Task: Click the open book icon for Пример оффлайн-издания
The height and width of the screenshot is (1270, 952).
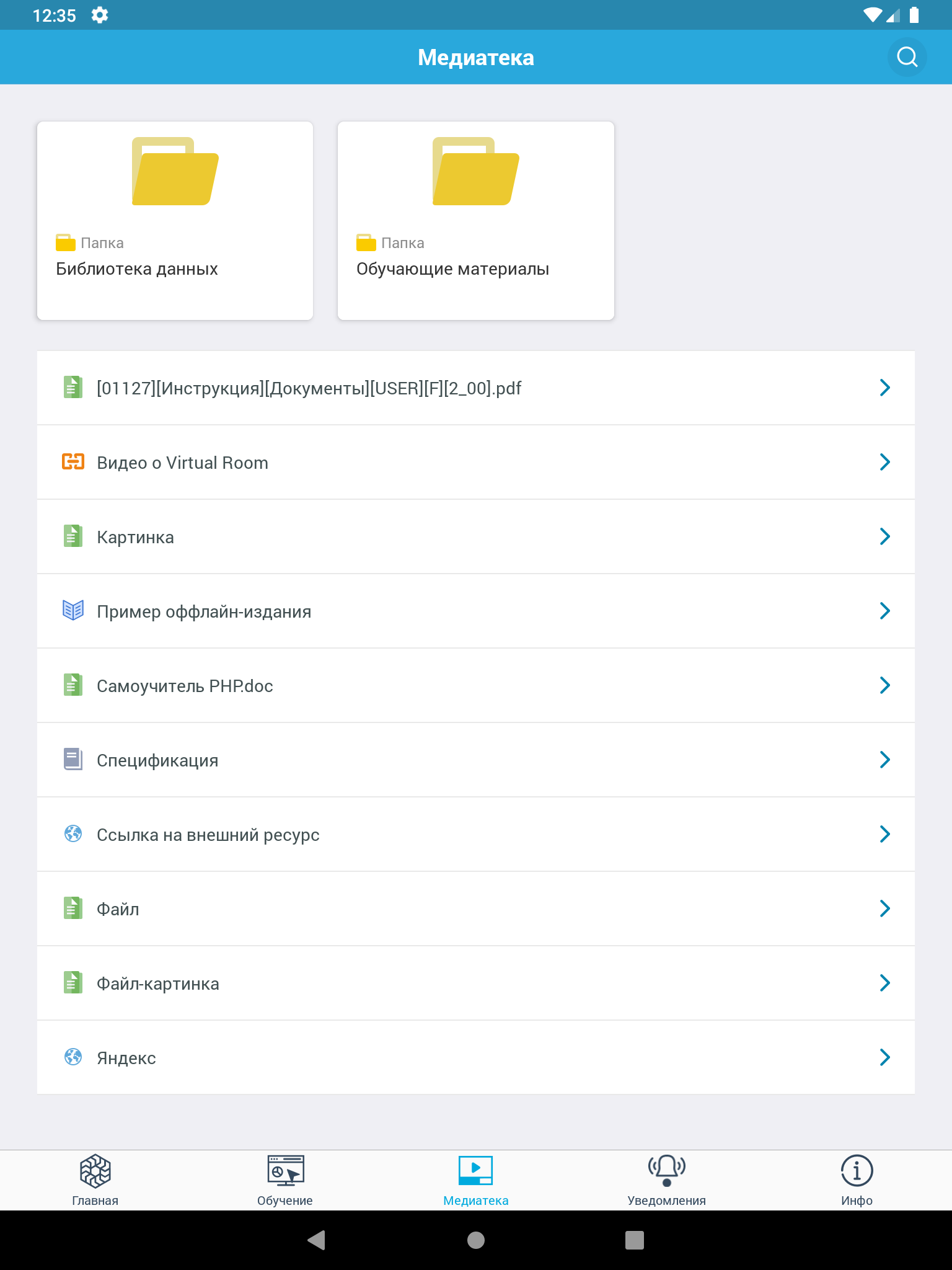Action: click(73, 611)
